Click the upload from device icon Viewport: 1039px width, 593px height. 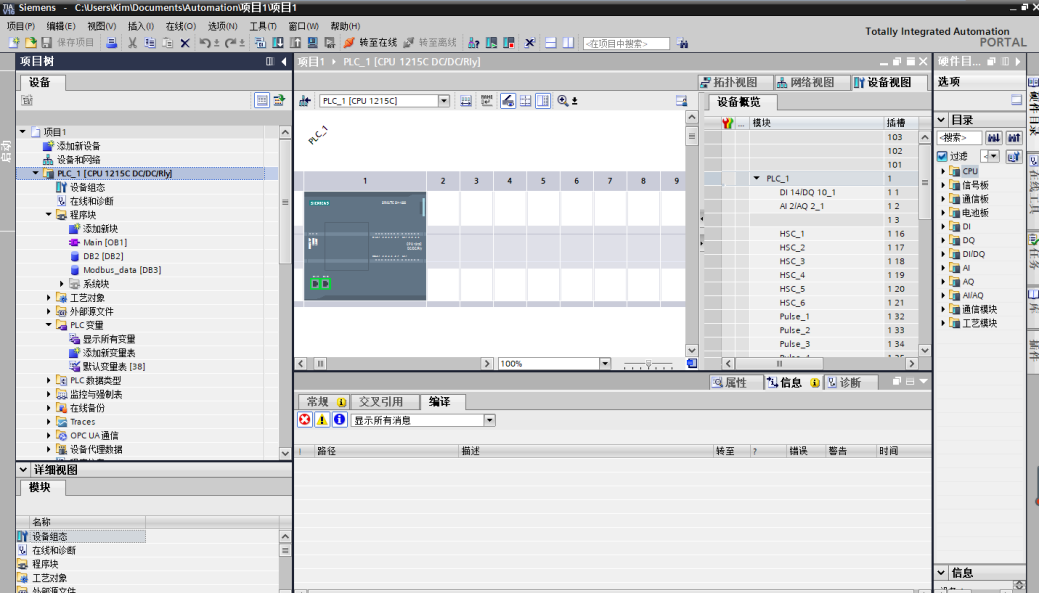point(295,42)
